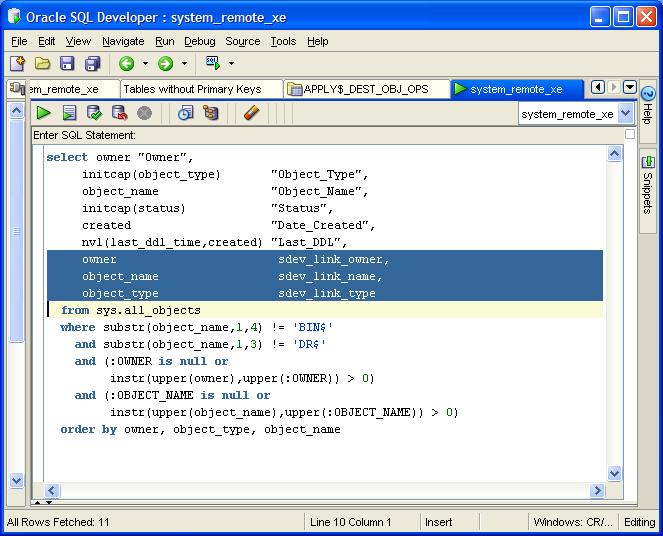Click the Rollback icon
The image size is (663, 536).
[x=119, y=113]
